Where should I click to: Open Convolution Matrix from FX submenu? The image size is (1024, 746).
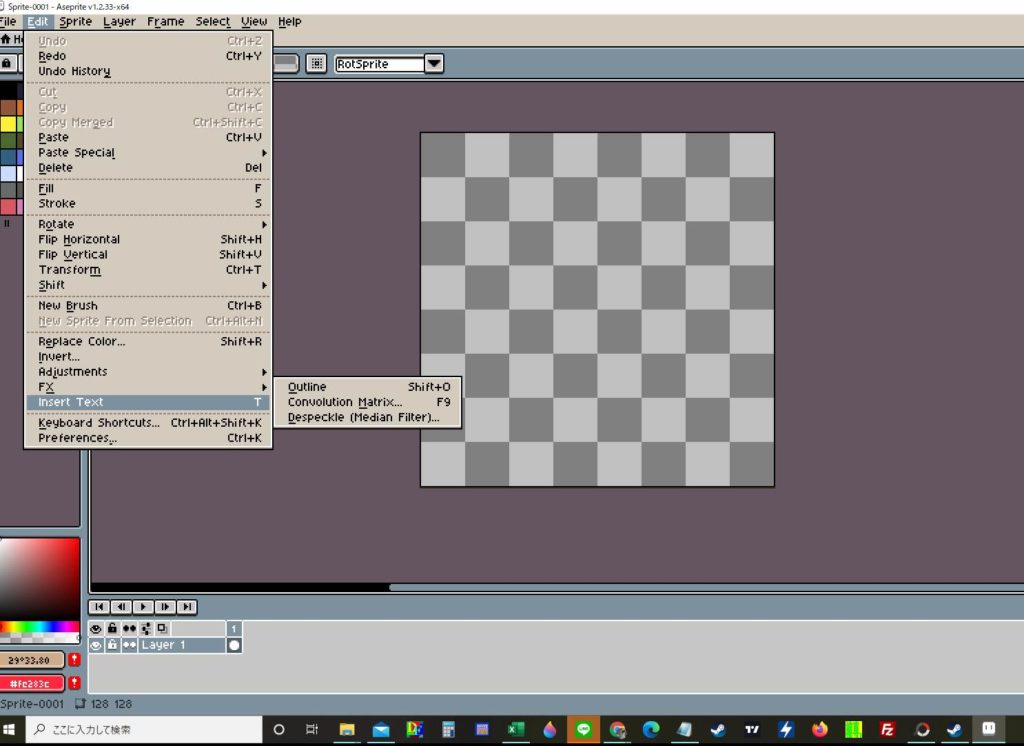345,402
